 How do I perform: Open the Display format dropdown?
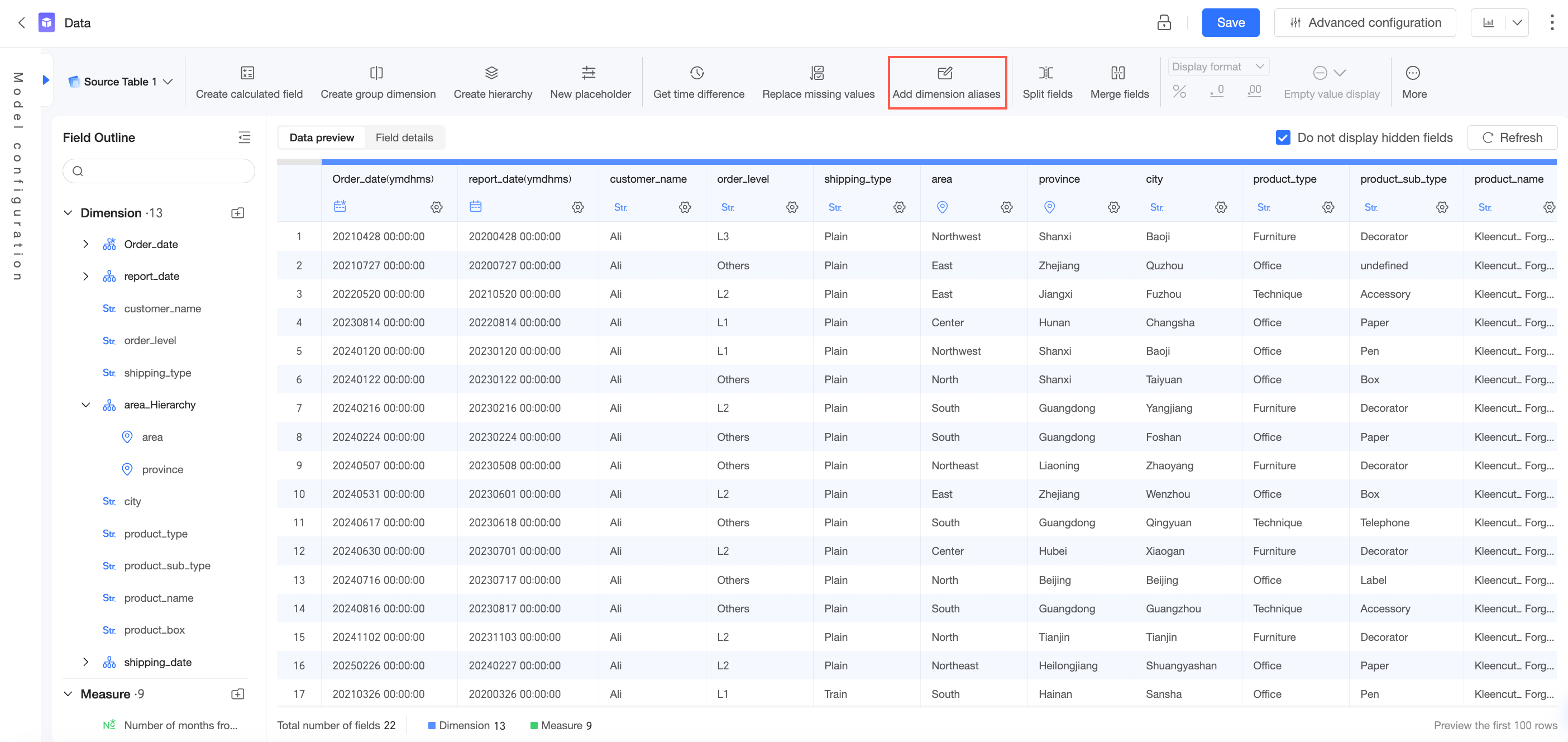1218,66
